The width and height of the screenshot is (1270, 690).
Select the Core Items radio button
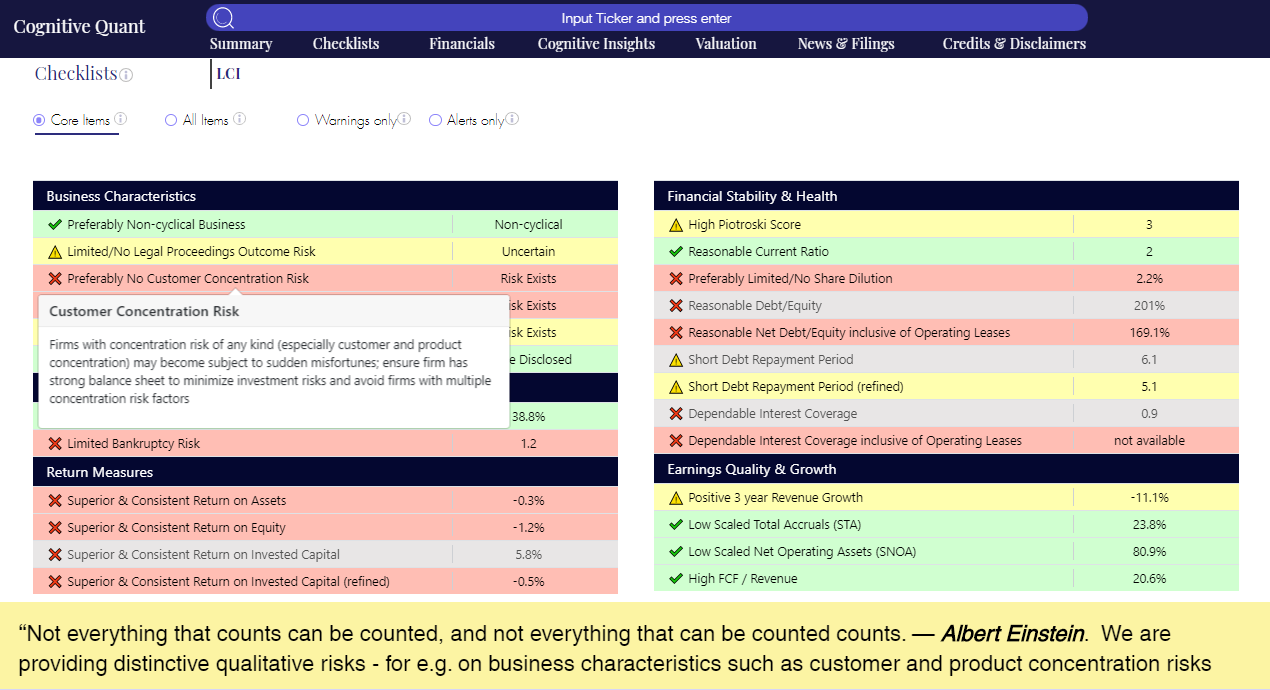[x=40, y=120]
